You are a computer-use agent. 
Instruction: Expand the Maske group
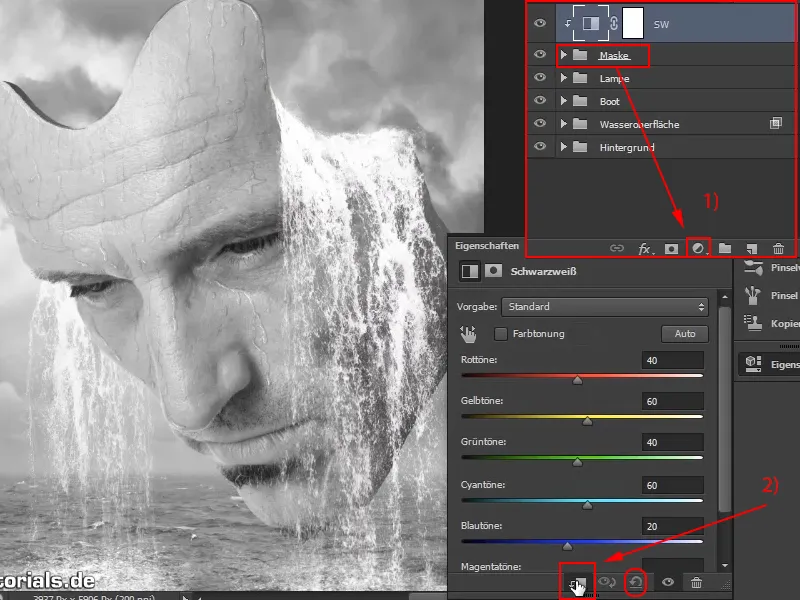click(x=563, y=55)
